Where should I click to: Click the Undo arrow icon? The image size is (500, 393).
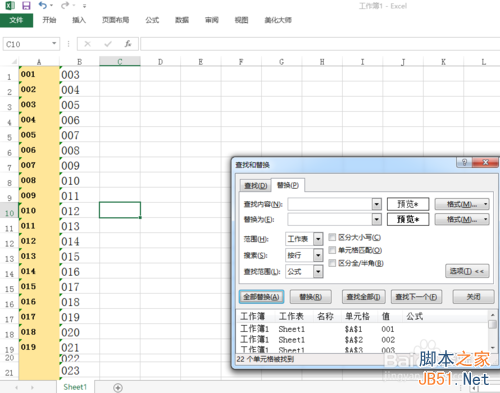tap(42, 5)
